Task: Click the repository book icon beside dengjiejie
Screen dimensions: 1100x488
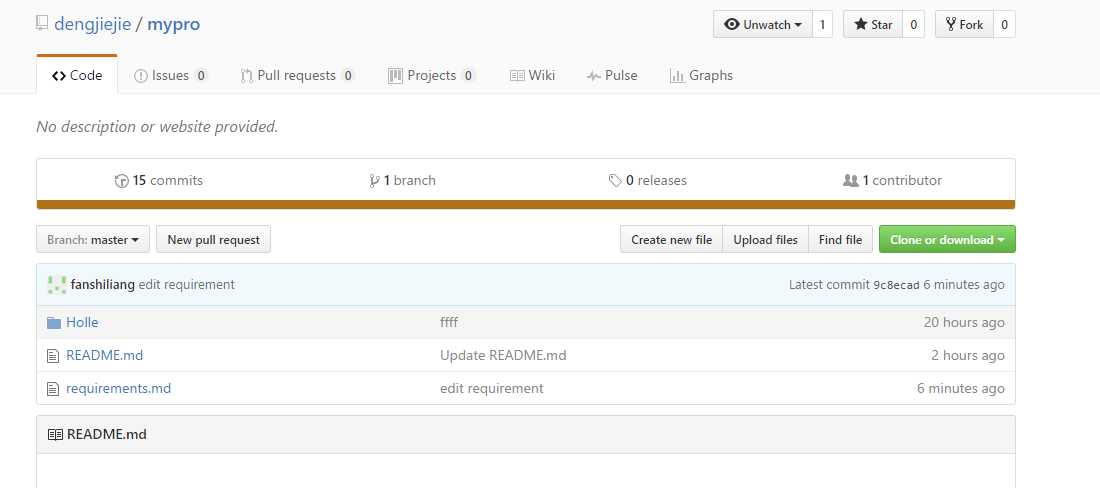Action: point(42,23)
